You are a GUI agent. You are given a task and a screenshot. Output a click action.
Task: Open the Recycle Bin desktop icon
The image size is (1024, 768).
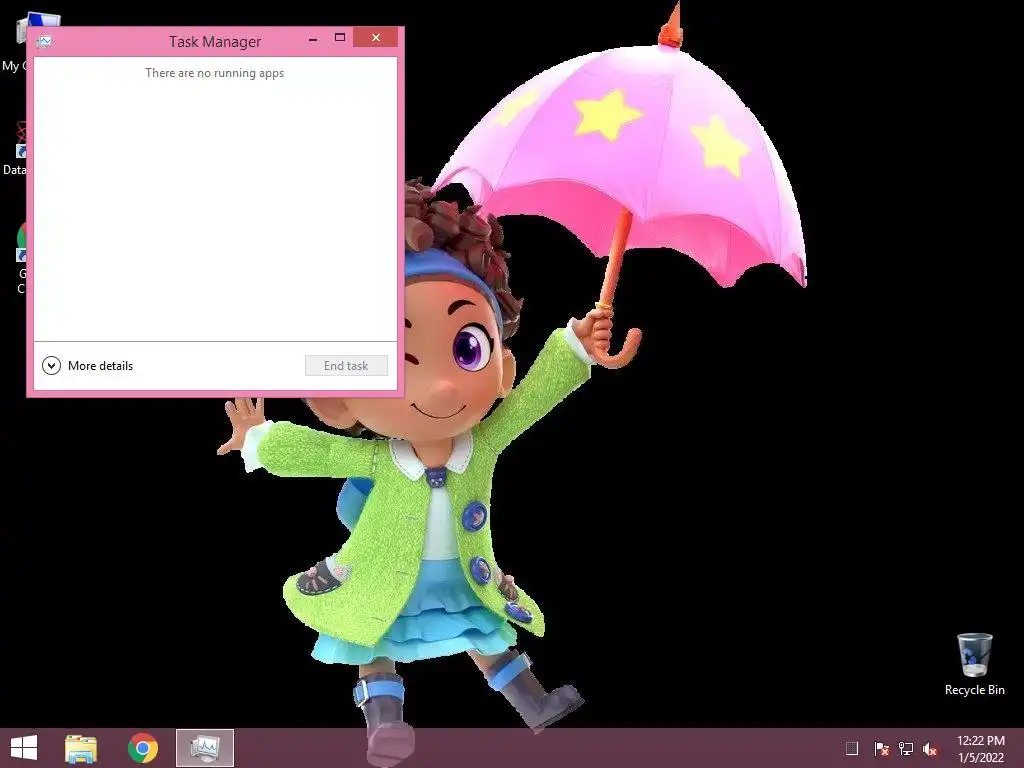pos(974,664)
